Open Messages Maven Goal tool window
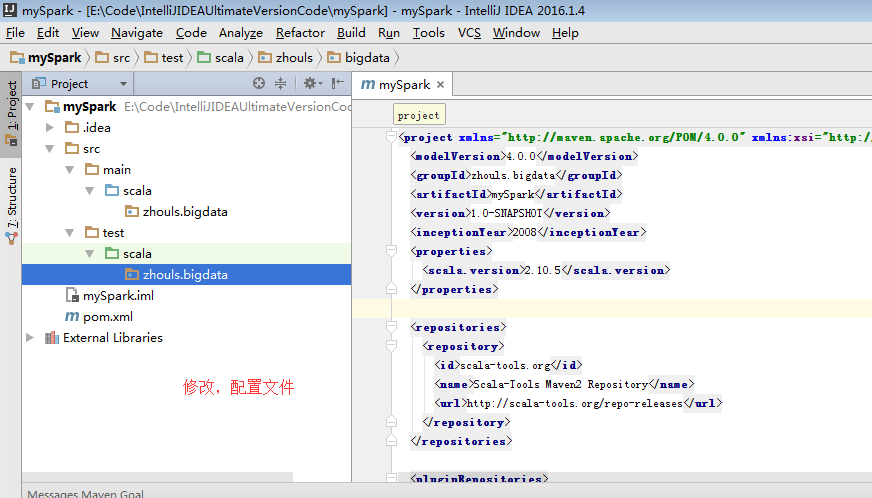 [86, 492]
